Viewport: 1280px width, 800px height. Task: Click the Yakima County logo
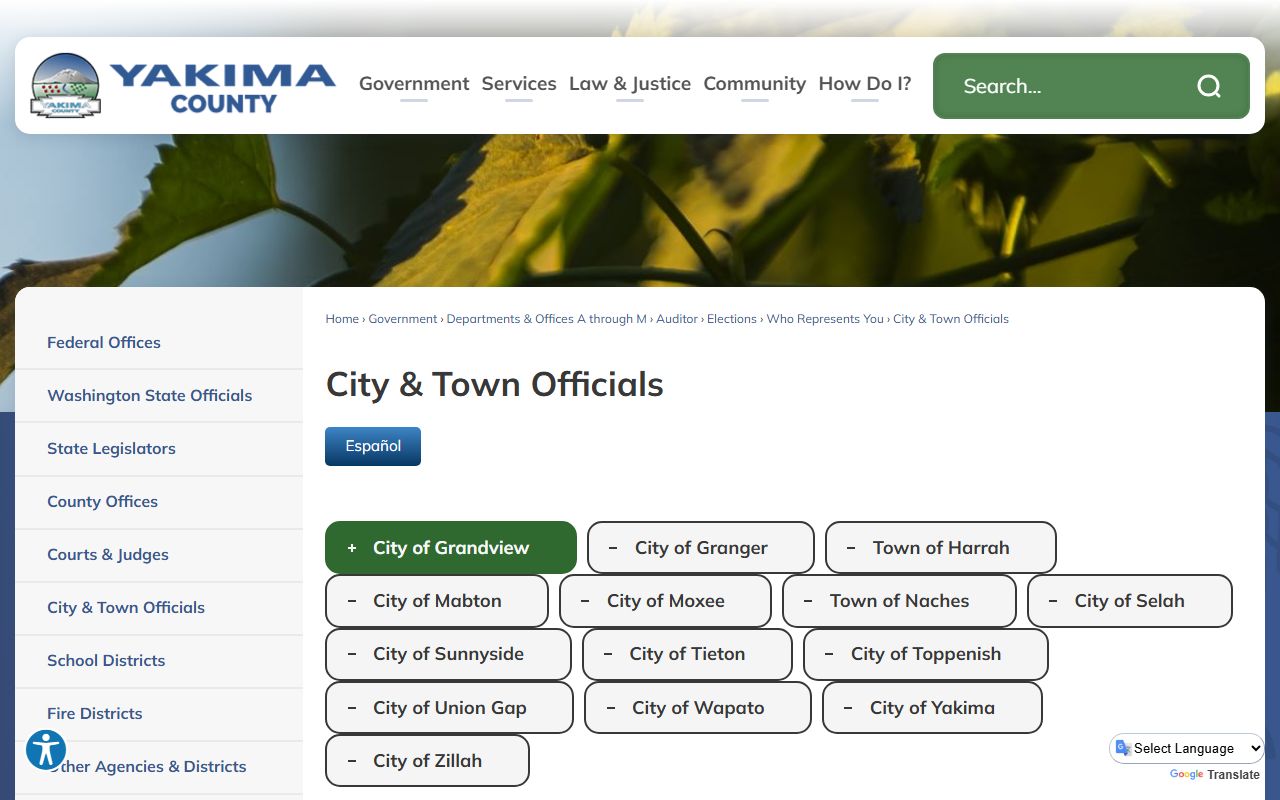(183, 86)
